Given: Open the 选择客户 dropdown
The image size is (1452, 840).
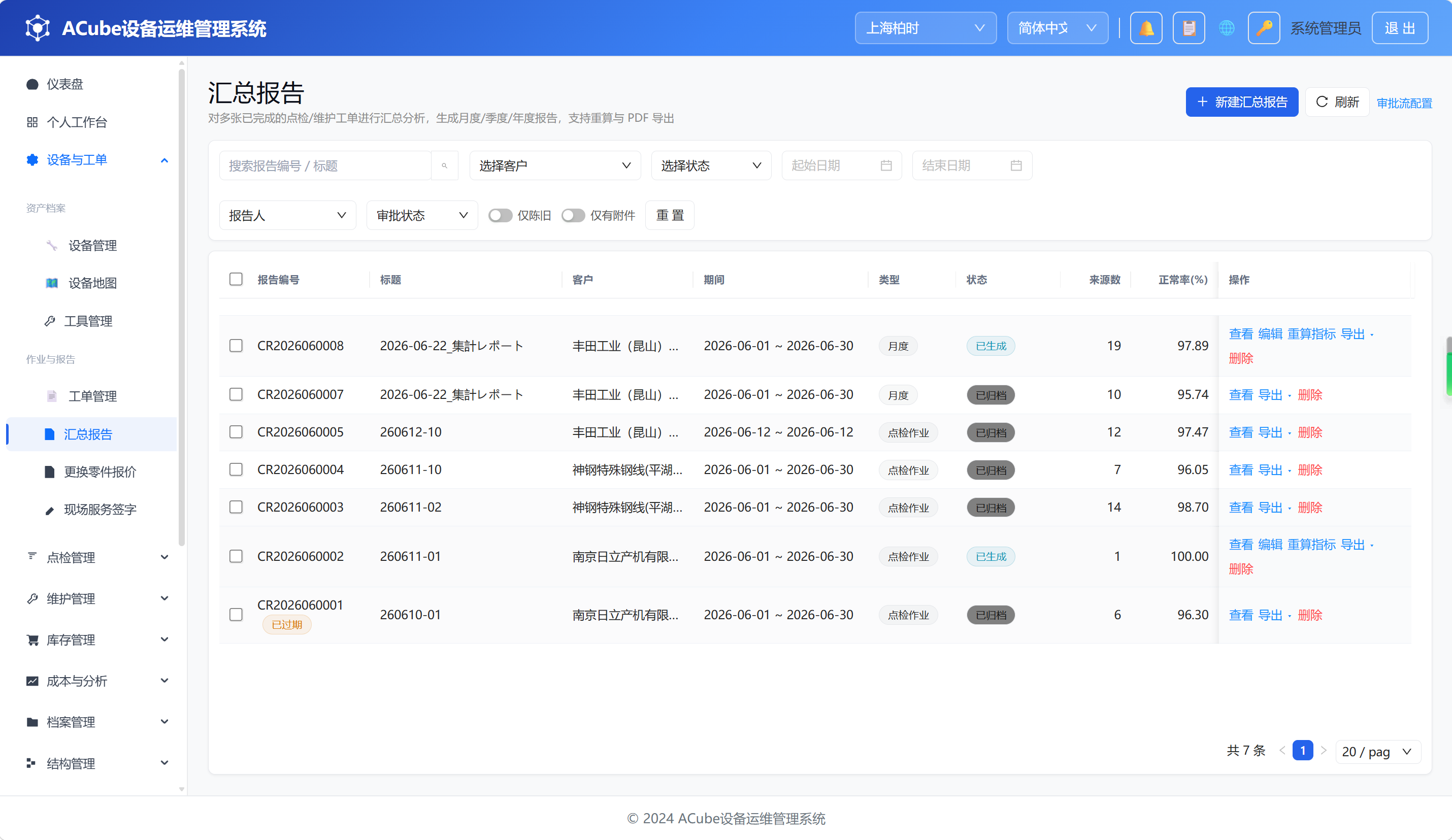Looking at the screenshot, I should pos(555,166).
